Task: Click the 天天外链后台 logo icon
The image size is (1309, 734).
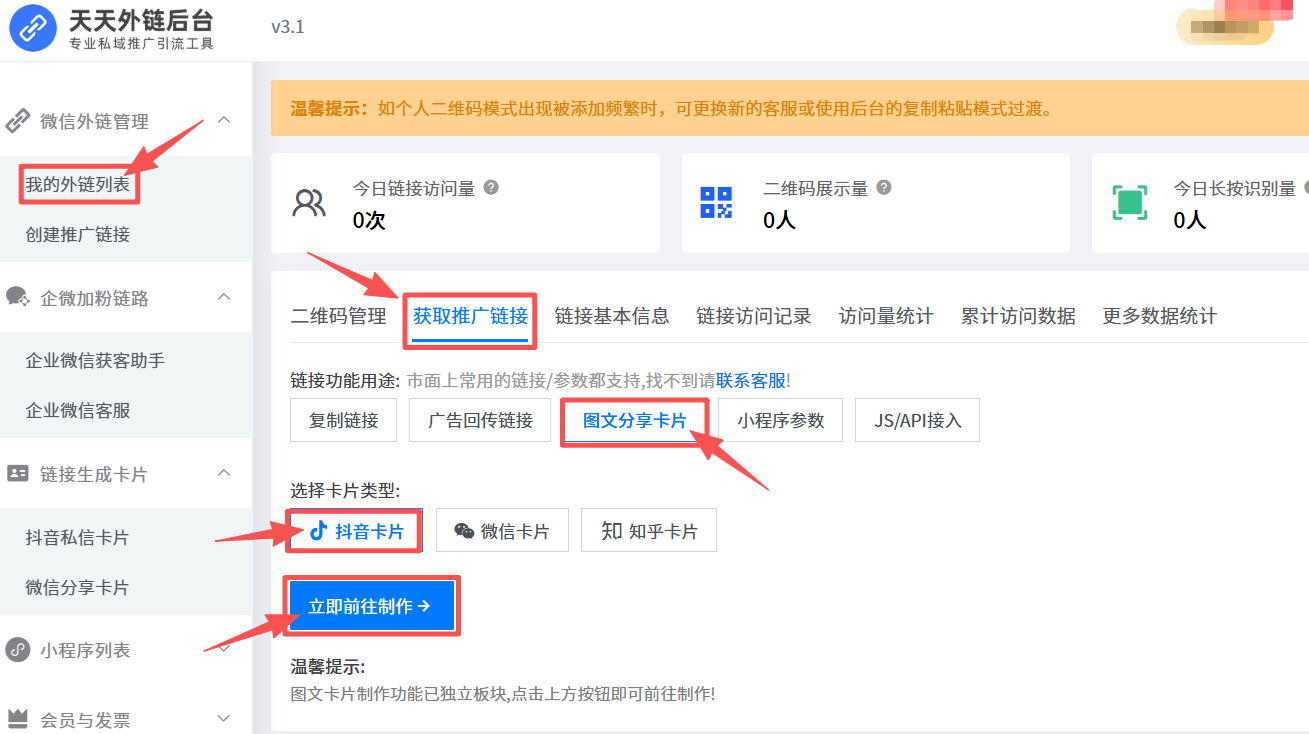Action: coord(33,28)
